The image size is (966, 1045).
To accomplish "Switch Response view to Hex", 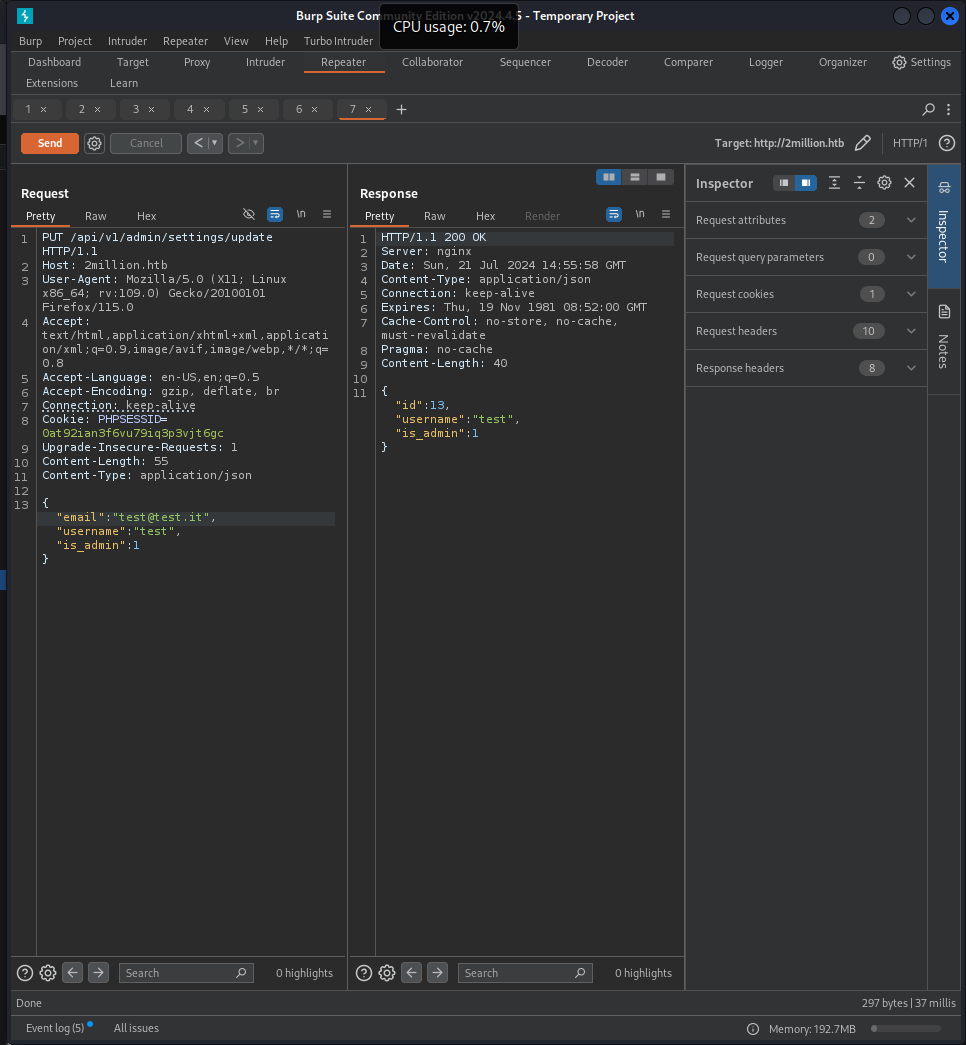I will 485,216.
